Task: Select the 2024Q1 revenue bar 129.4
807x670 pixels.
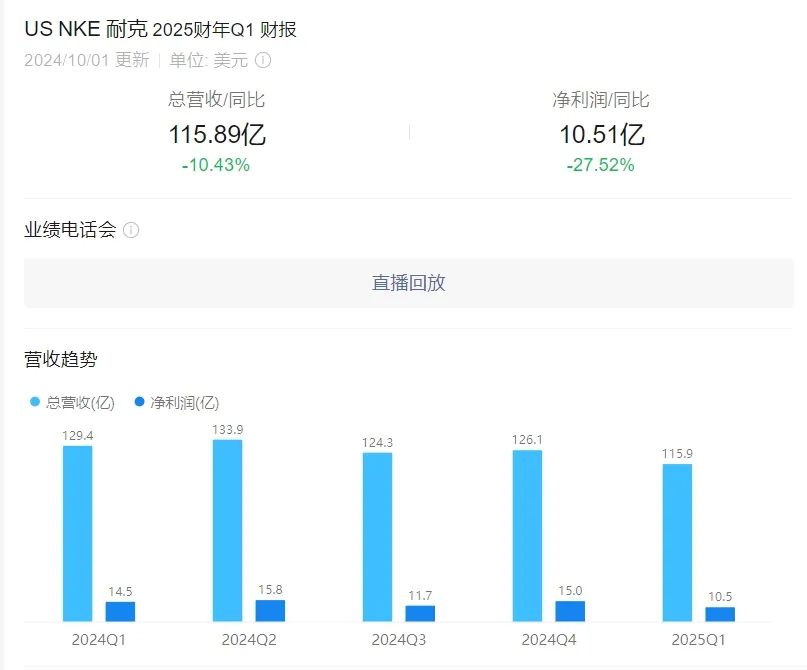Action: point(78,534)
